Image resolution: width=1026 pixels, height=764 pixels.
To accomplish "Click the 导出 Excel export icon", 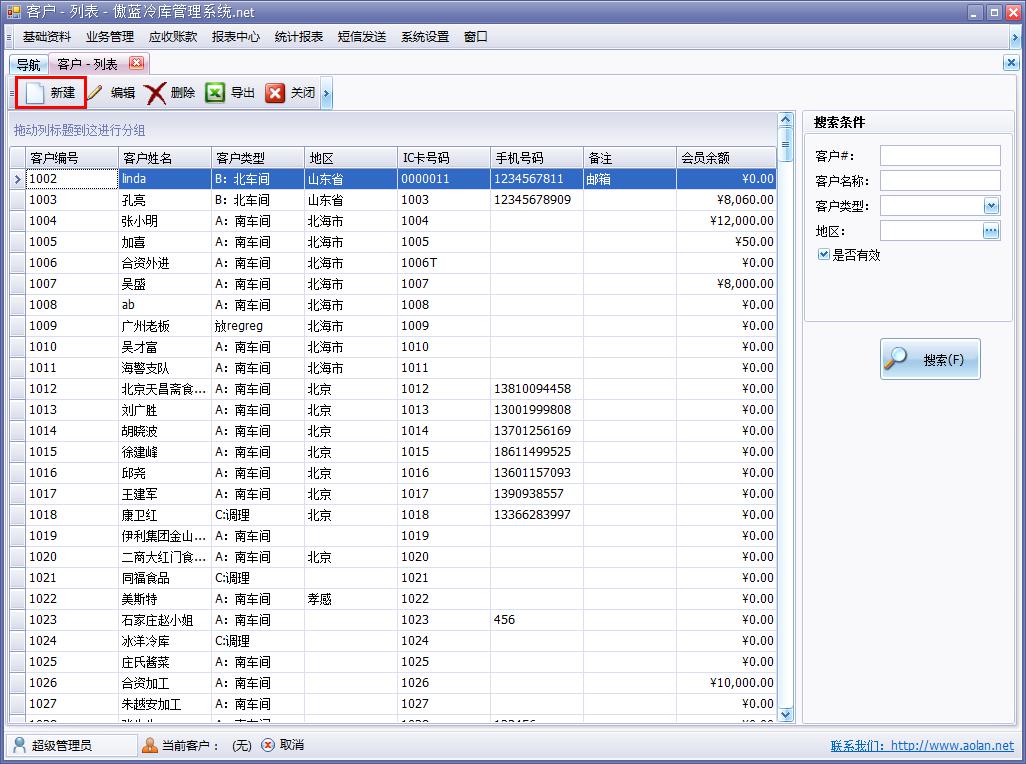I will click(x=215, y=93).
